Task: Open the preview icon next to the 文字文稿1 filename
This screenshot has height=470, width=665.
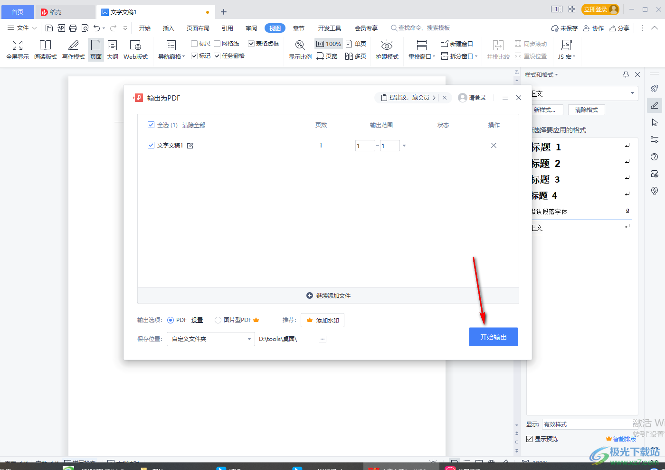Action: 190,145
